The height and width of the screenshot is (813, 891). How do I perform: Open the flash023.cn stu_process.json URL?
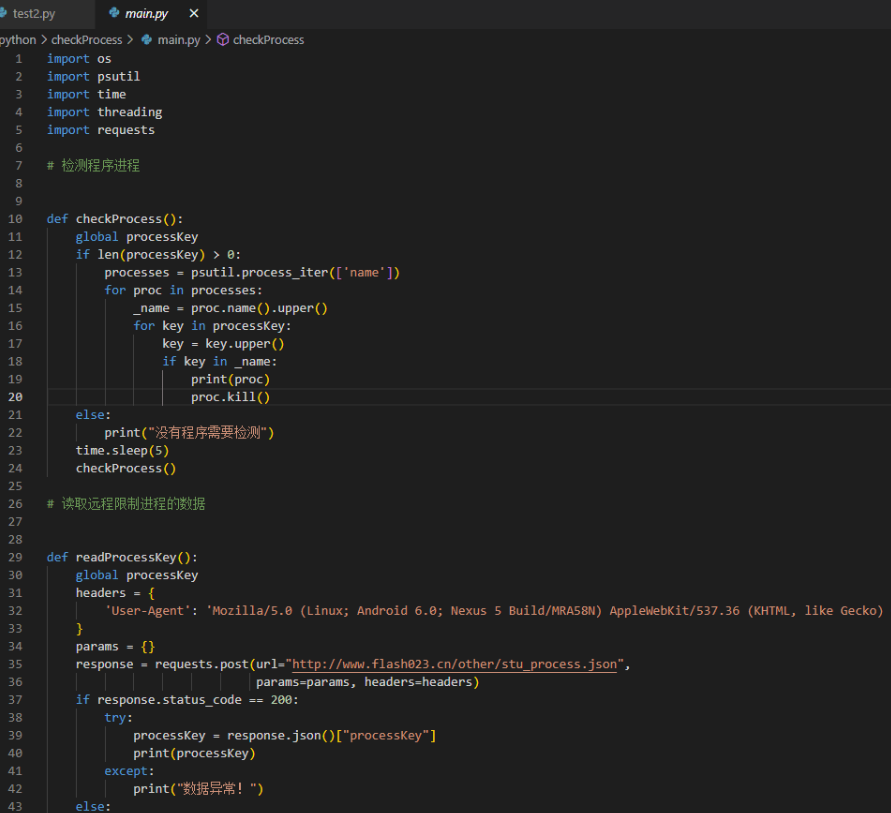pos(454,665)
